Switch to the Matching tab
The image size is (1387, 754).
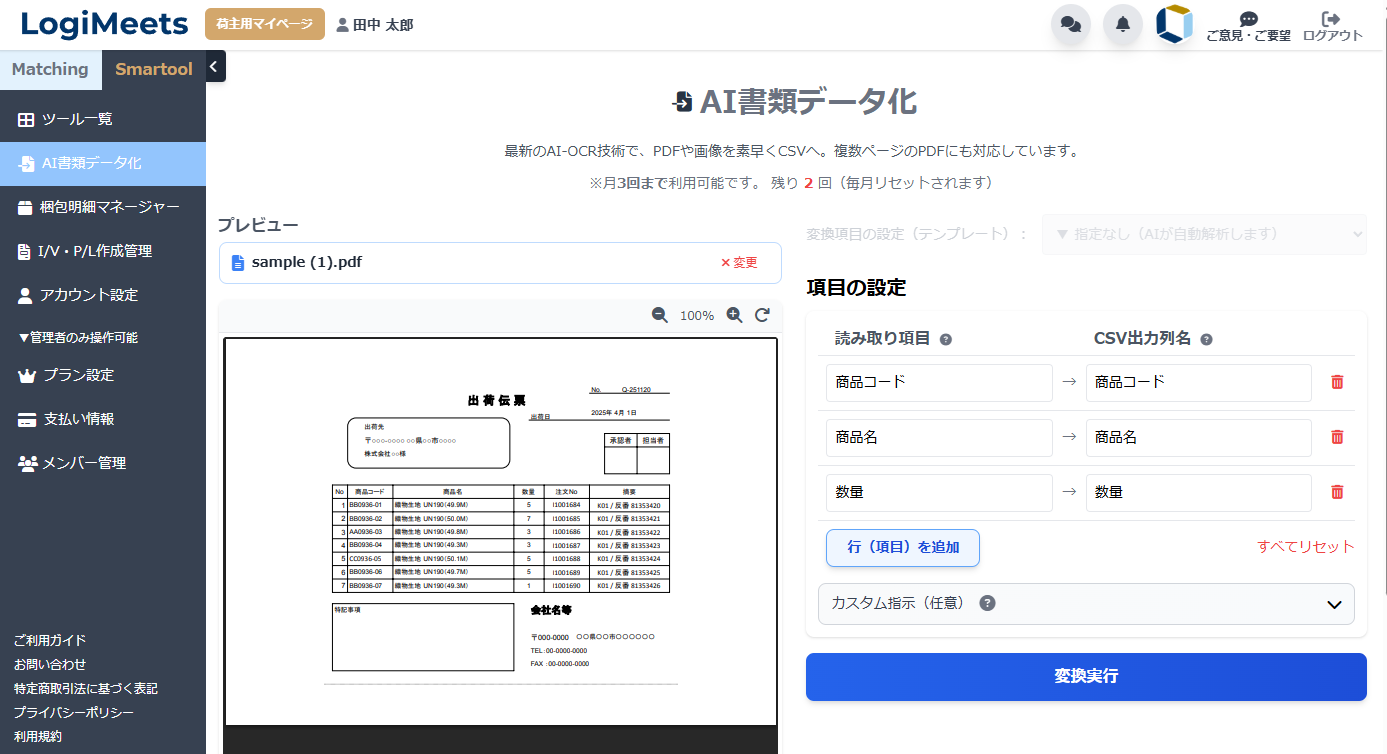(x=49, y=68)
